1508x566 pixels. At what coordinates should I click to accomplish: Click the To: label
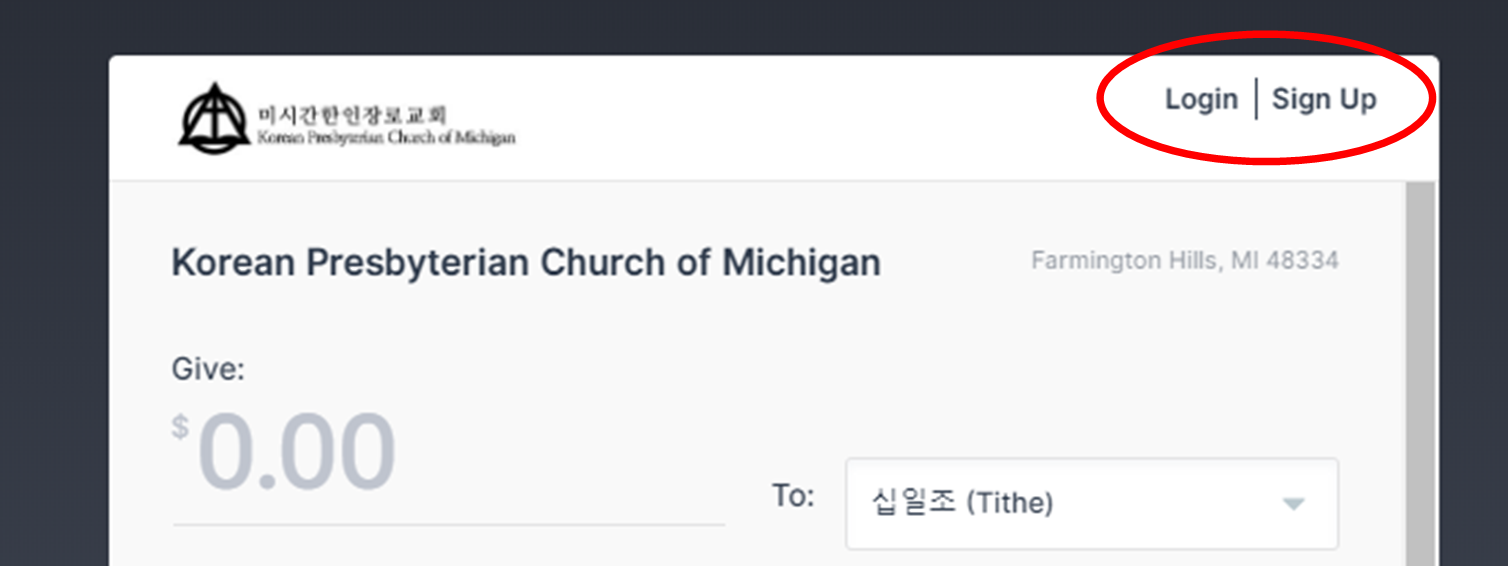pyautogui.click(x=793, y=495)
